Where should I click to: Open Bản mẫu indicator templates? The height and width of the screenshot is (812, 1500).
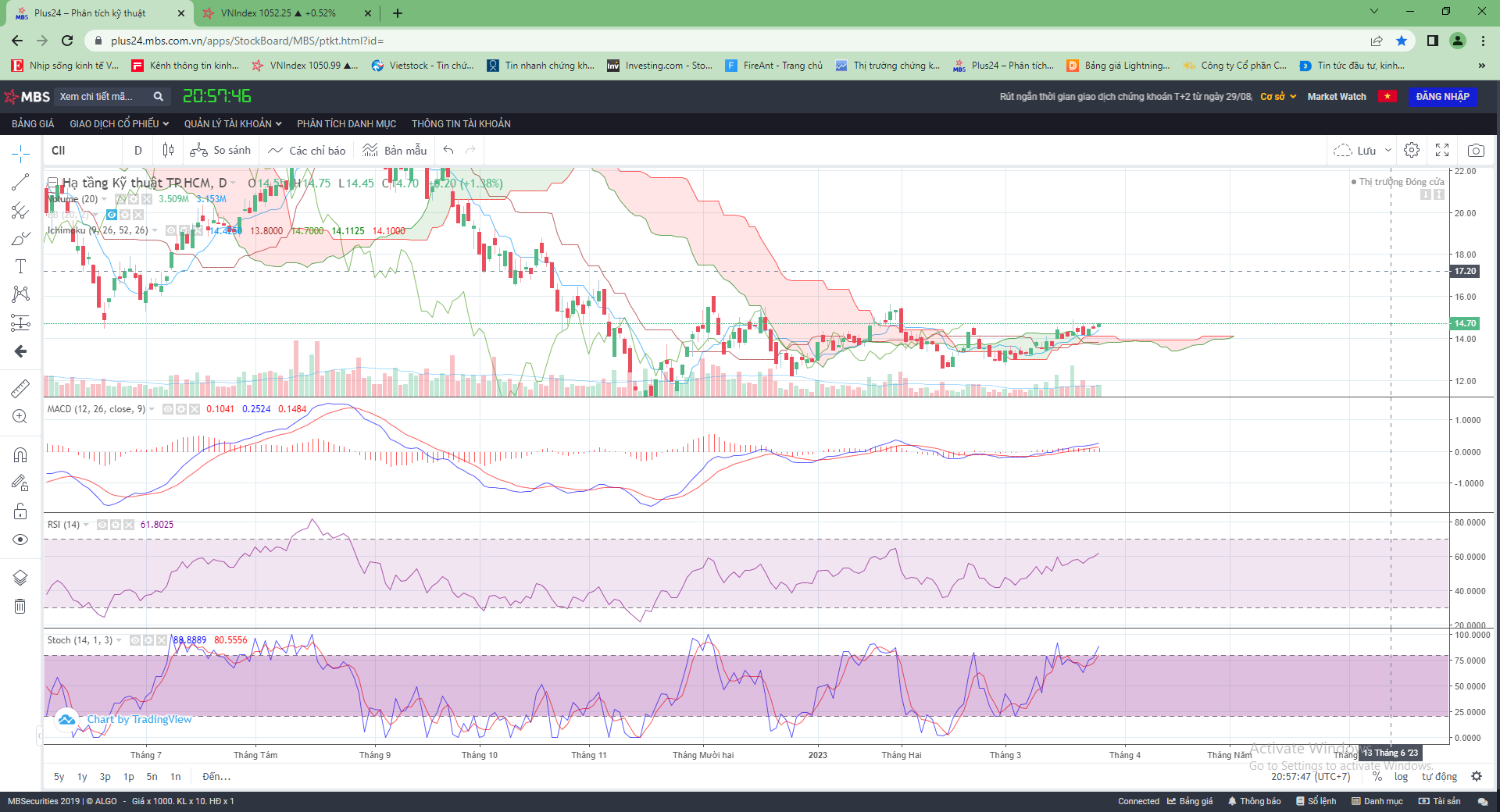[x=395, y=150]
